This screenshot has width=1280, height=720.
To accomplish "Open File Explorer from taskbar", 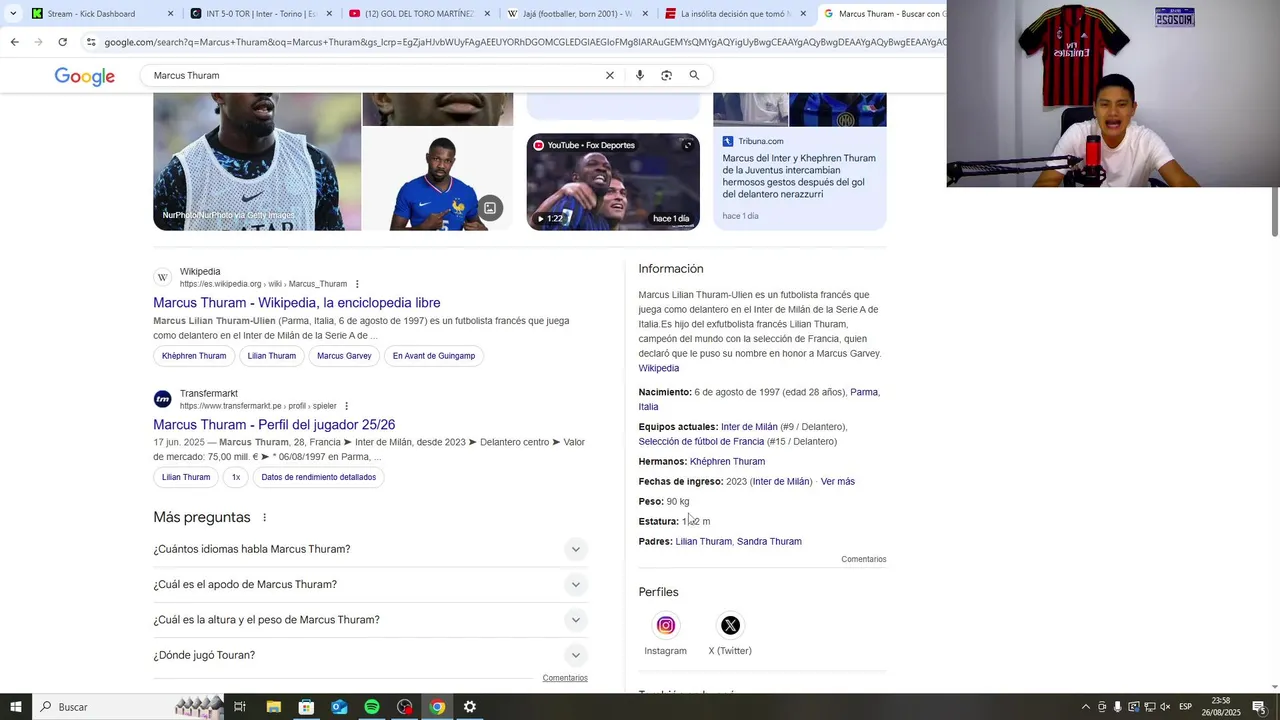I will 273,707.
